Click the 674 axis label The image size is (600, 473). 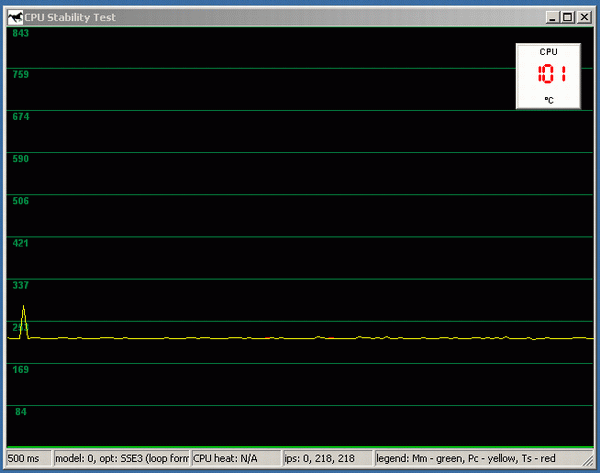[20, 117]
